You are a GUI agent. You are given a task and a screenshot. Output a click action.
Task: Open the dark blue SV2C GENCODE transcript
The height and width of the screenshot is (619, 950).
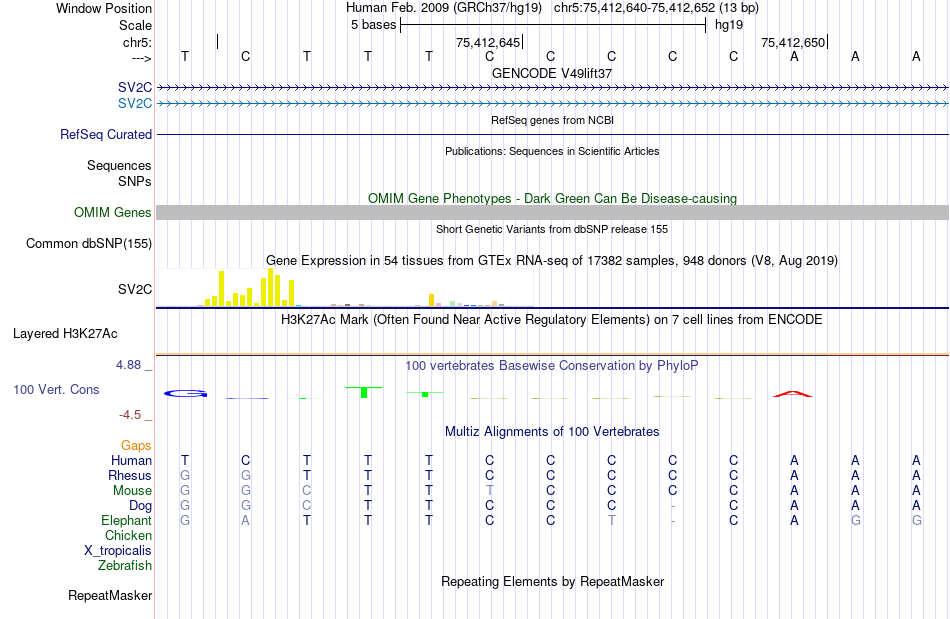pos(553,88)
